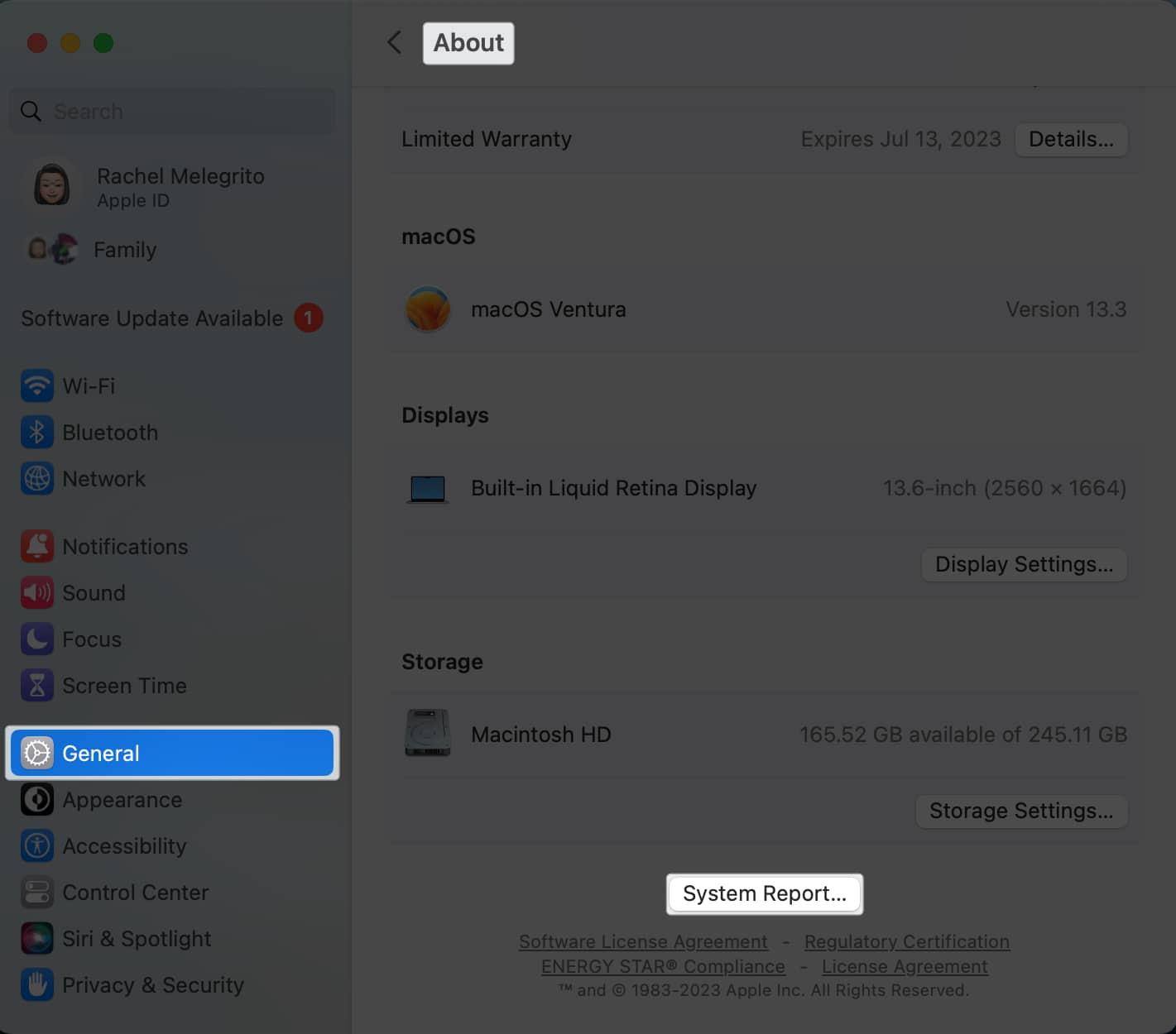Click the Screen Time hourglass icon

coord(37,685)
